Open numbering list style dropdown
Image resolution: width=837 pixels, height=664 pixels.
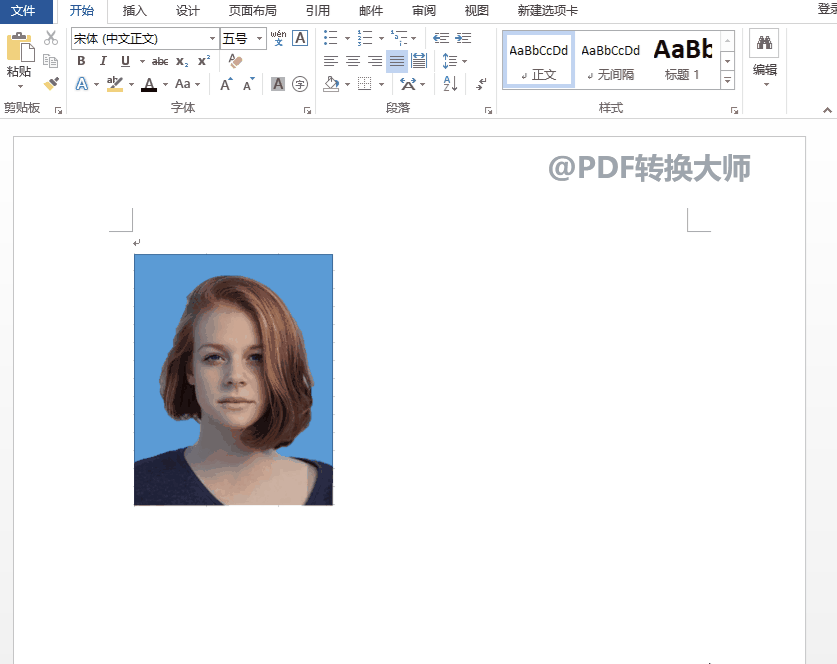pos(381,38)
